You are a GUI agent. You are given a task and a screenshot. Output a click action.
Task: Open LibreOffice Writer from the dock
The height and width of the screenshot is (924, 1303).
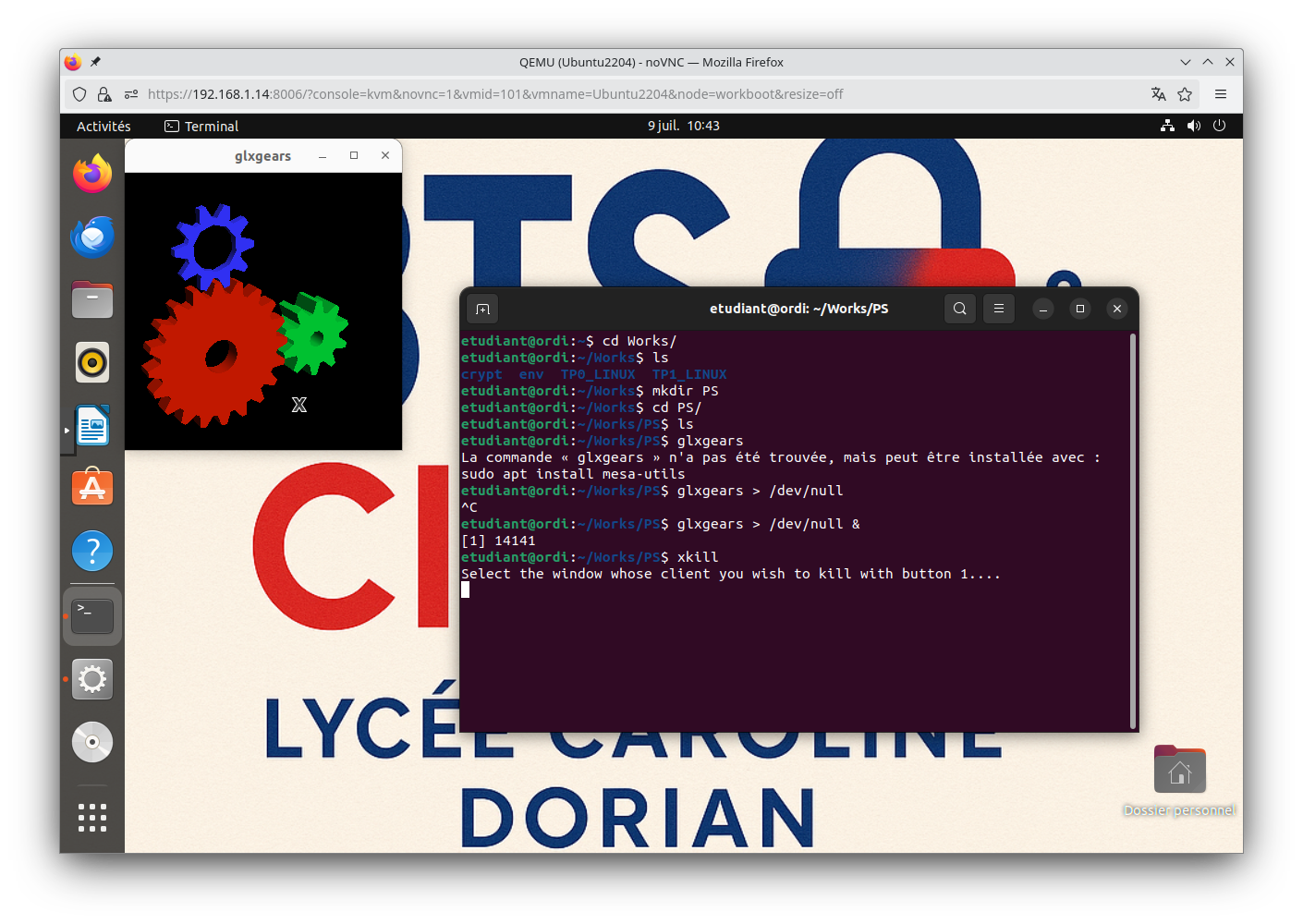pyautogui.click(x=92, y=426)
